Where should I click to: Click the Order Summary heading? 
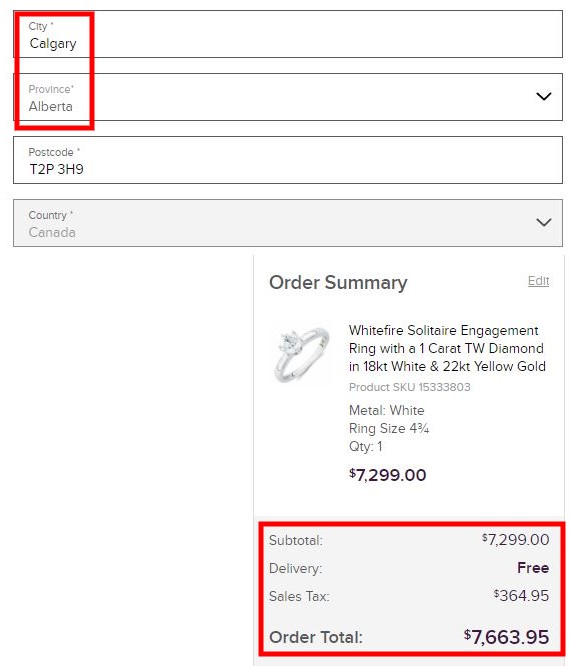point(338,282)
